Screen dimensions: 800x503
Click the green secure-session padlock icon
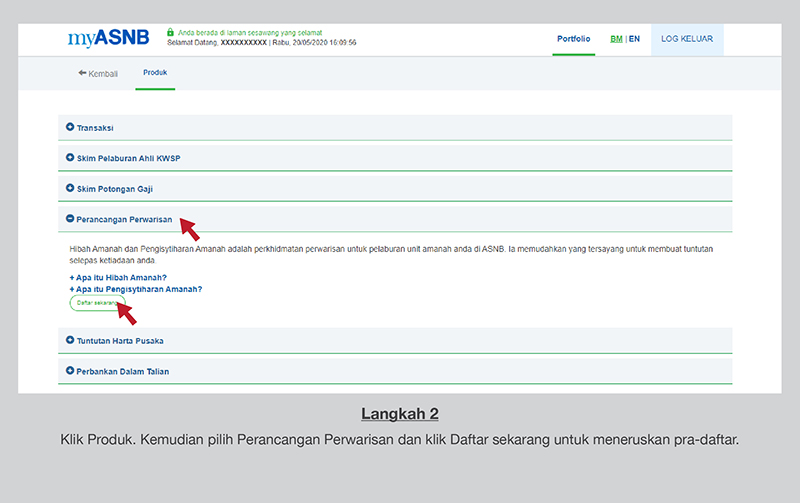coord(171,32)
